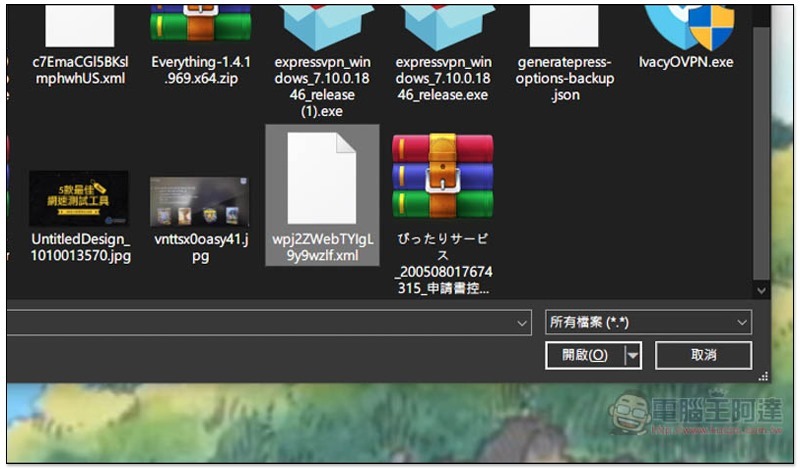
Task: Expand the file name combo box arrow
Action: pos(521,323)
